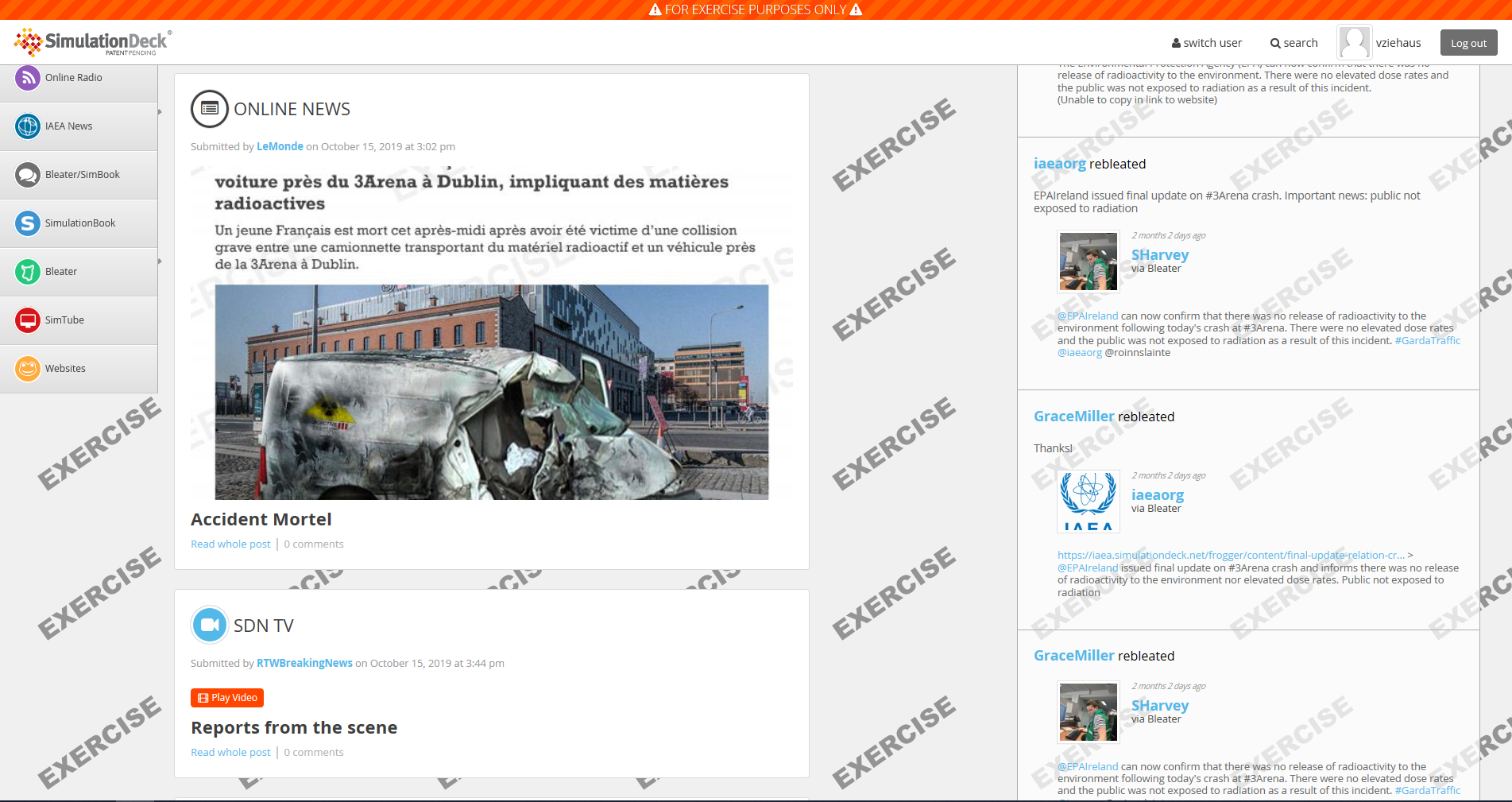Click the vziehaus profile avatar
The image size is (1512, 802).
click(1354, 42)
